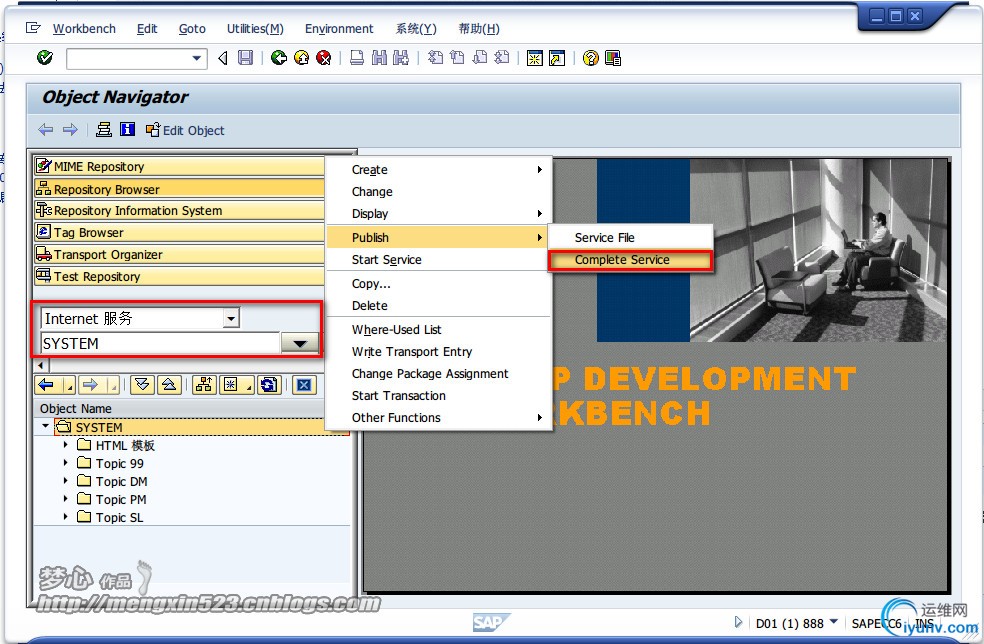Screen dimensions: 984x644
Task: Click Expand All Nodes icon
Action: (x=142, y=385)
